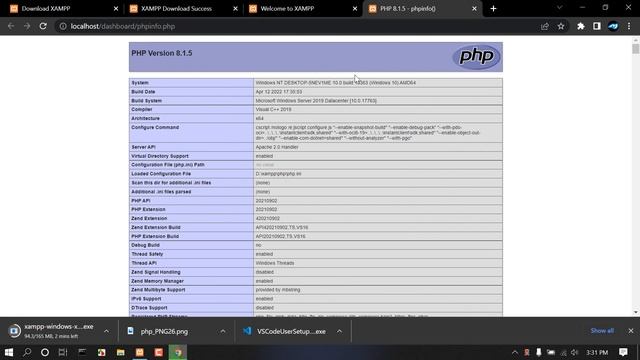Close the Welcome to XAMPP tab
The image size is (640, 360).
(355, 9)
